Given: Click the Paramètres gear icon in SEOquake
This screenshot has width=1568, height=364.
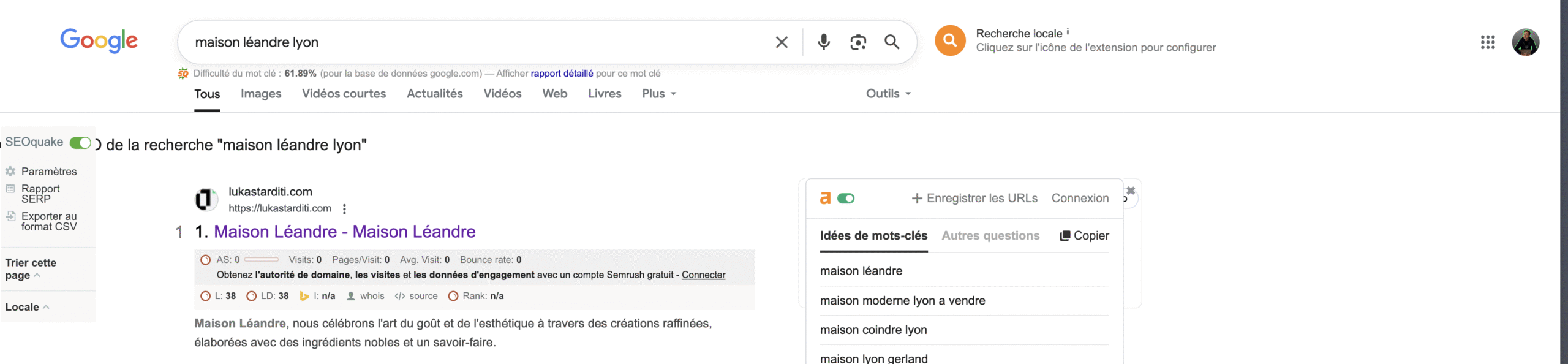Looking at the screenshot, I should (10, 172).
